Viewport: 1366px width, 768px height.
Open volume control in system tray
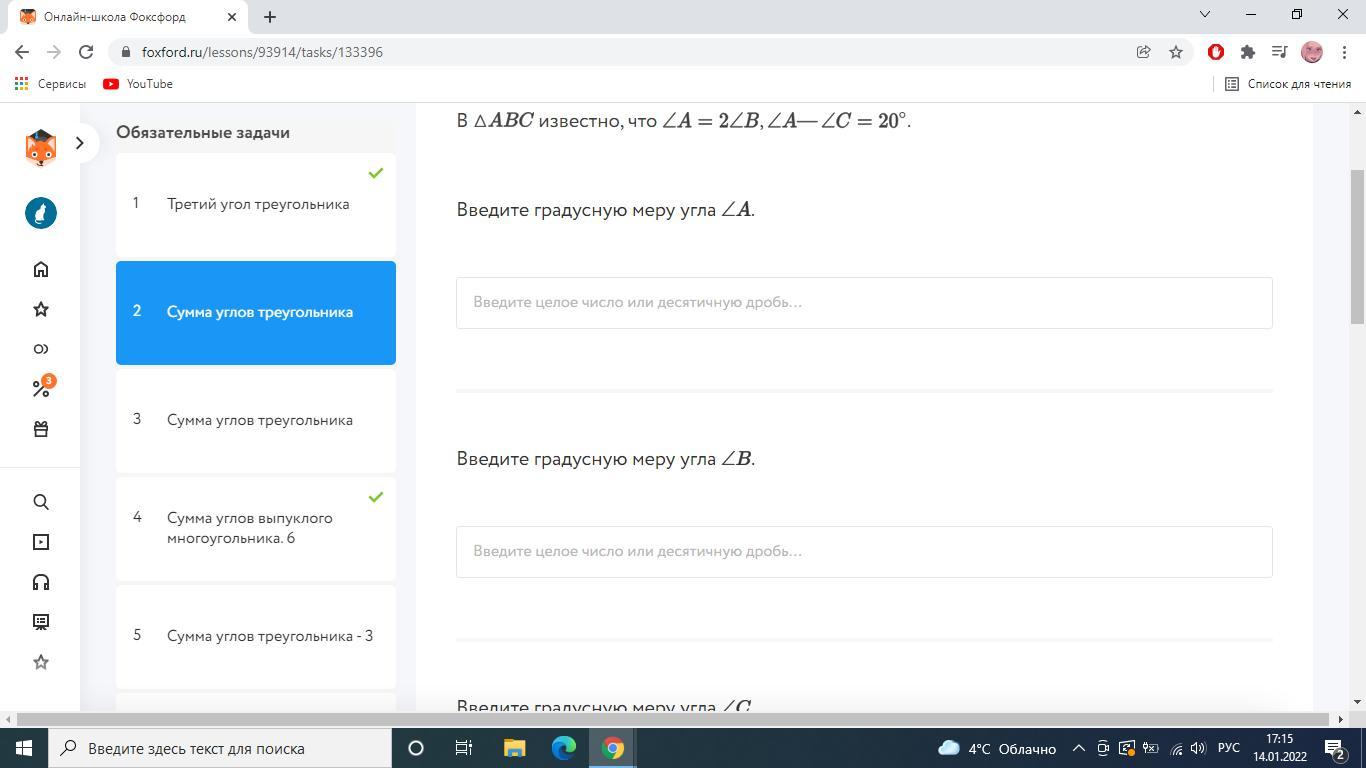pos(1198,748)
